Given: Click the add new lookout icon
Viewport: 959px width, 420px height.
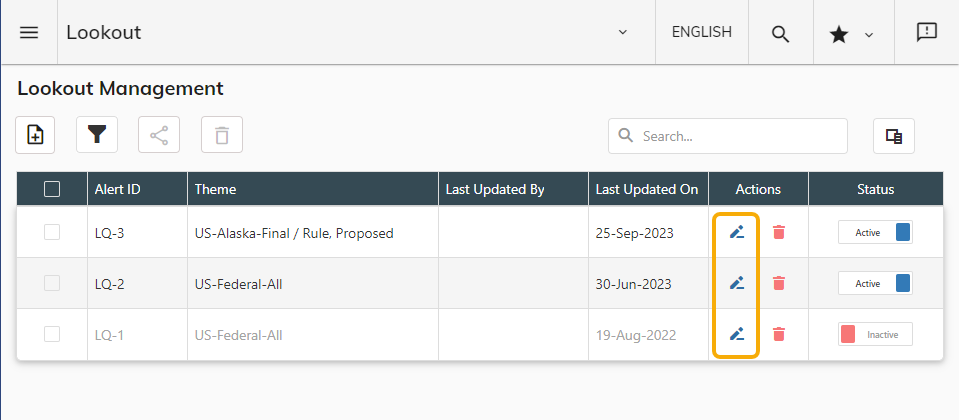Looking at the screenshot, I should 35,135.
